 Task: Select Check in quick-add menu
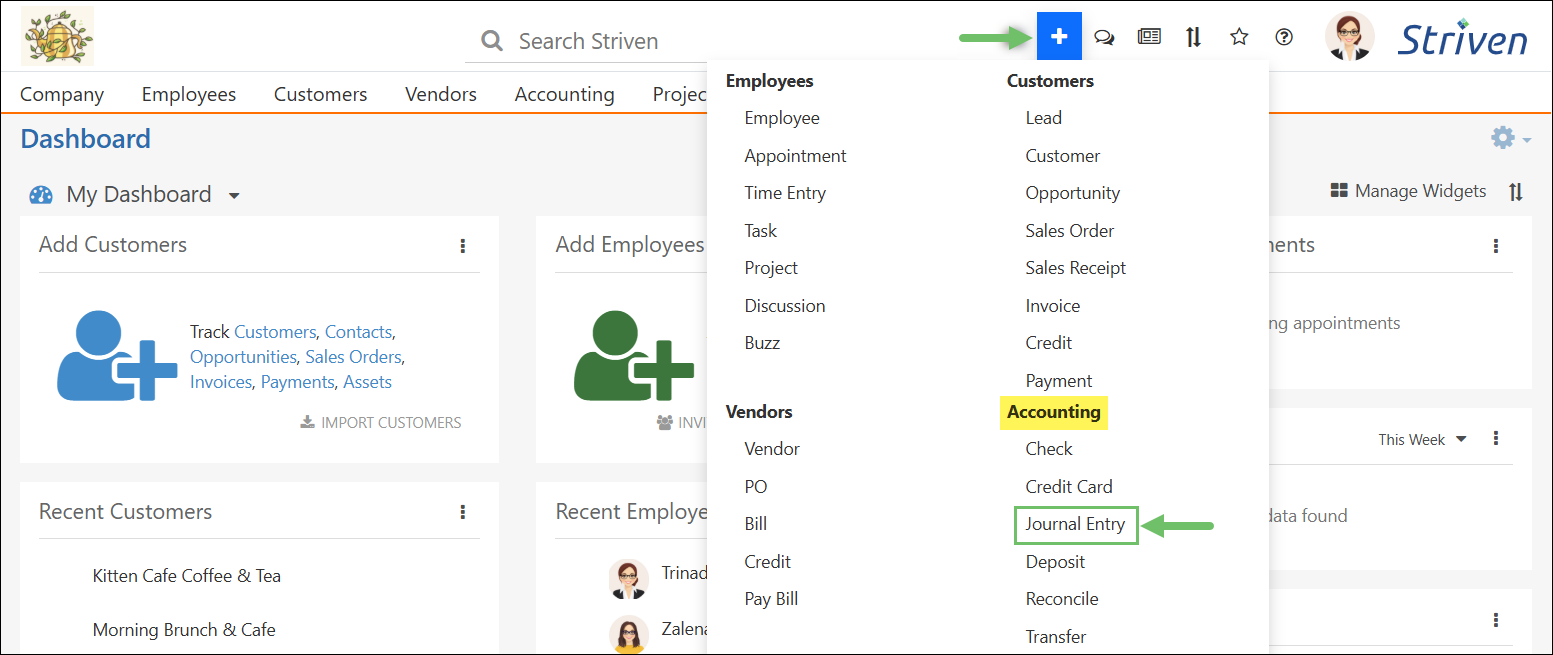click(1048, 449)
